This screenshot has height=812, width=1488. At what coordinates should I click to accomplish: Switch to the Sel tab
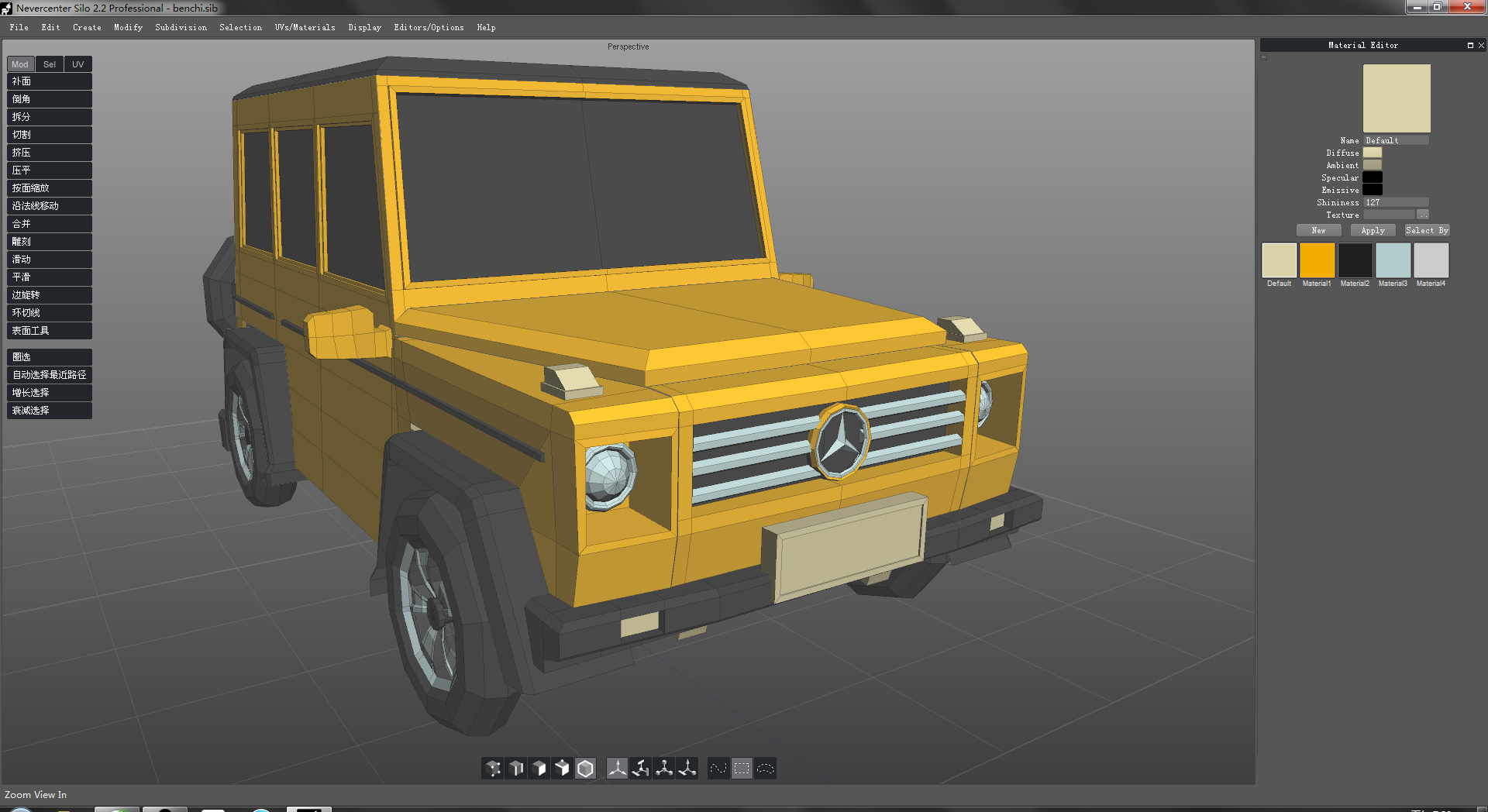(50, 64)
